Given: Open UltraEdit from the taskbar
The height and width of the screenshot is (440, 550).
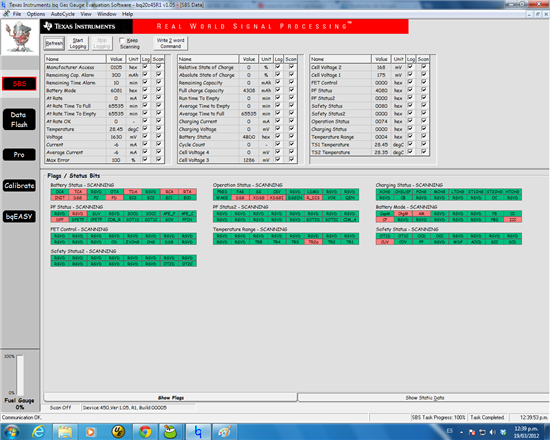Looking at the screenshot, I should click(118, 432).
